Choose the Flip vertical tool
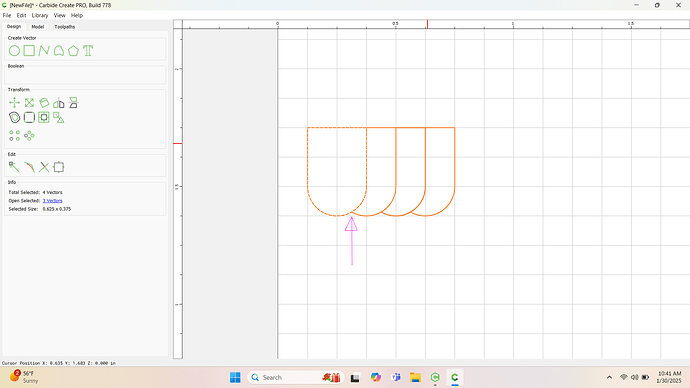This screenshot has height=388, width=690. (73, 103)
